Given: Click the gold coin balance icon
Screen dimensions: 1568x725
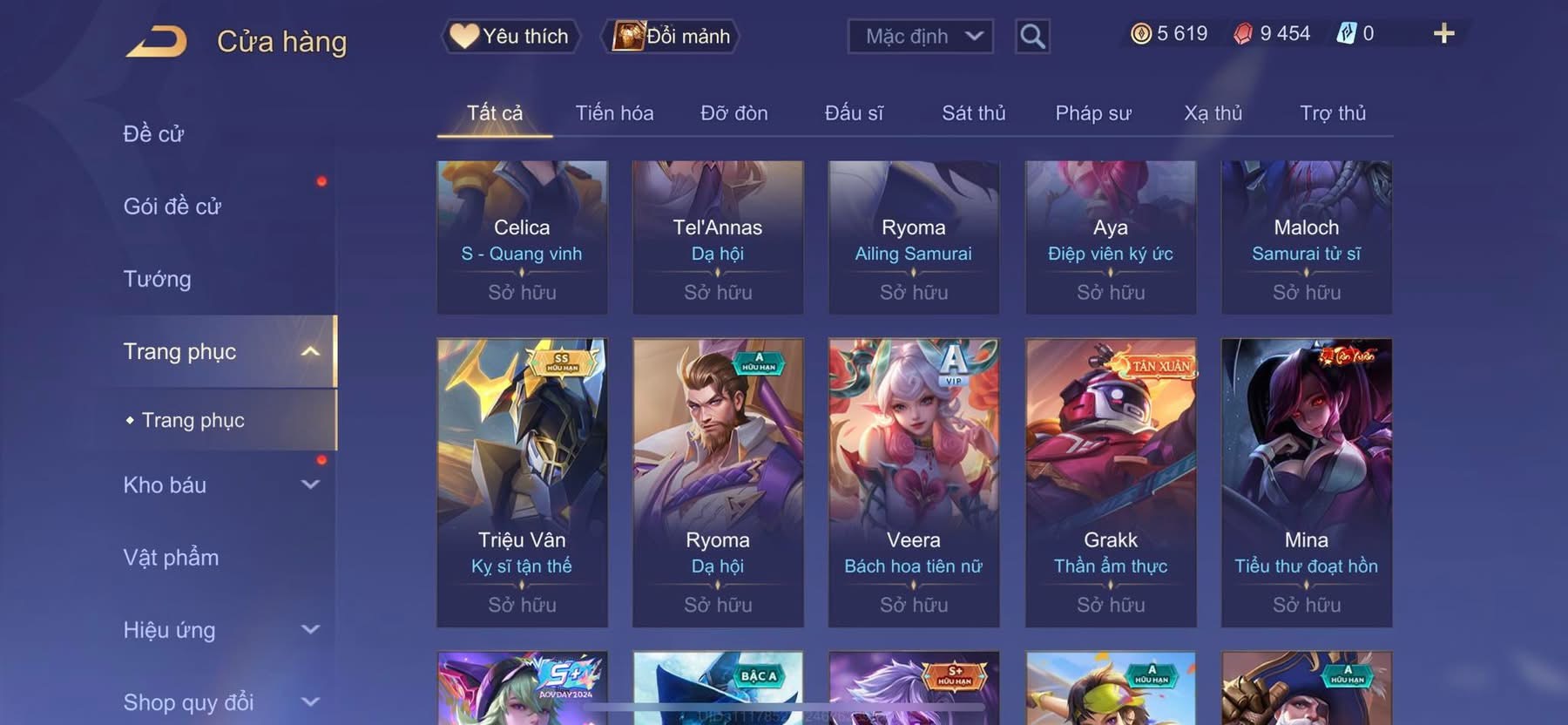Looking at the screenshot, I should tap(1140, 34).
